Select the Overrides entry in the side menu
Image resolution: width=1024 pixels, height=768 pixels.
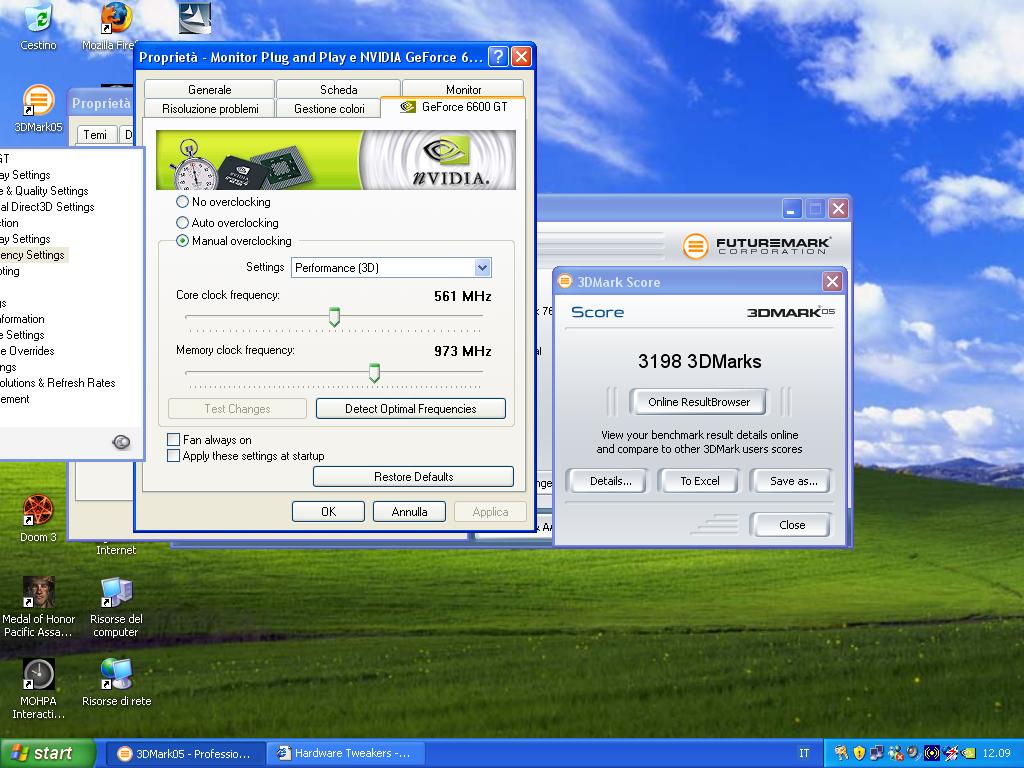pyautogui.click(x=27, y=351)
